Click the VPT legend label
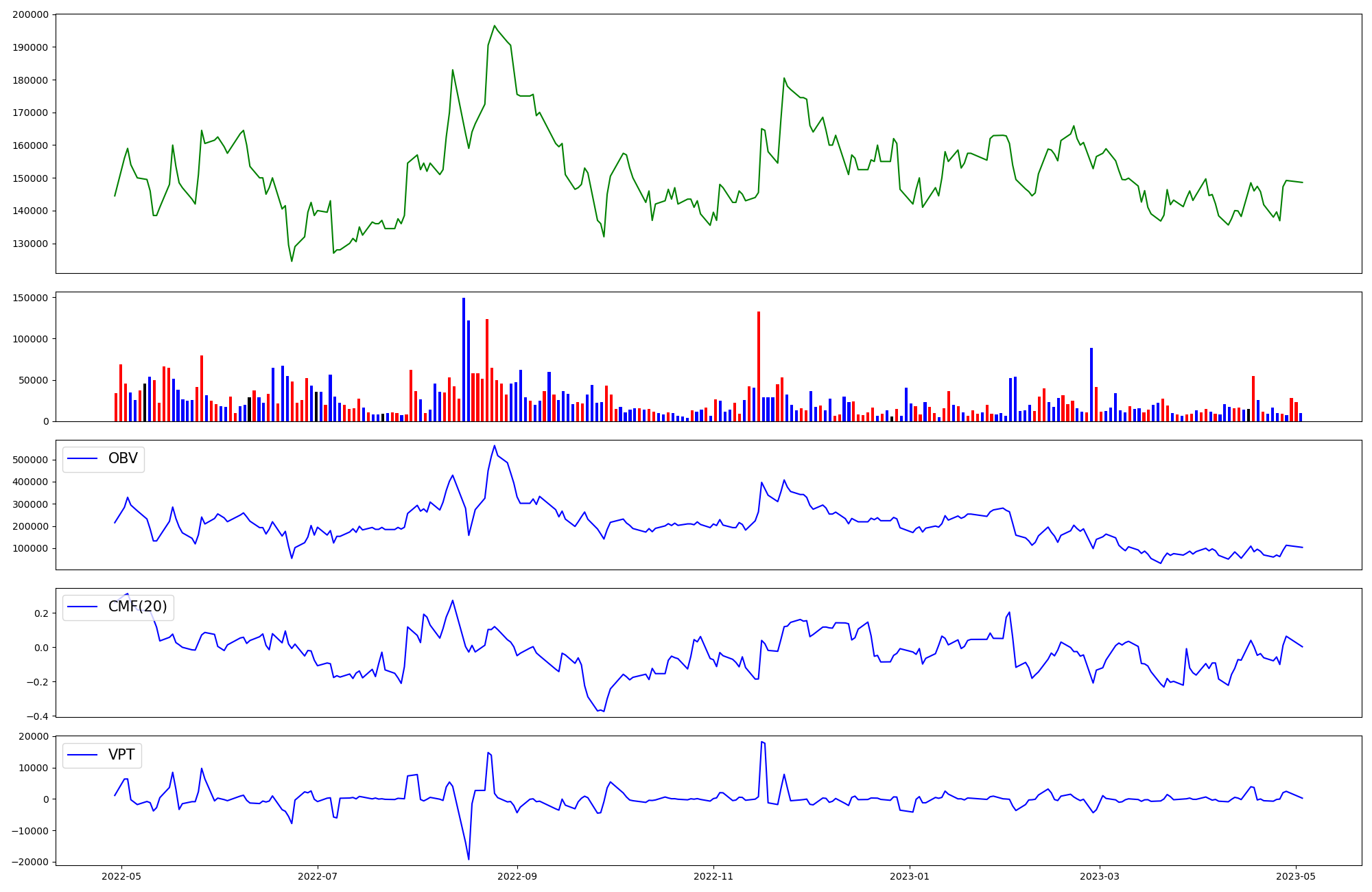This screenshot has height=892, width=1372. pyautogui.click(x=121, y=755)
